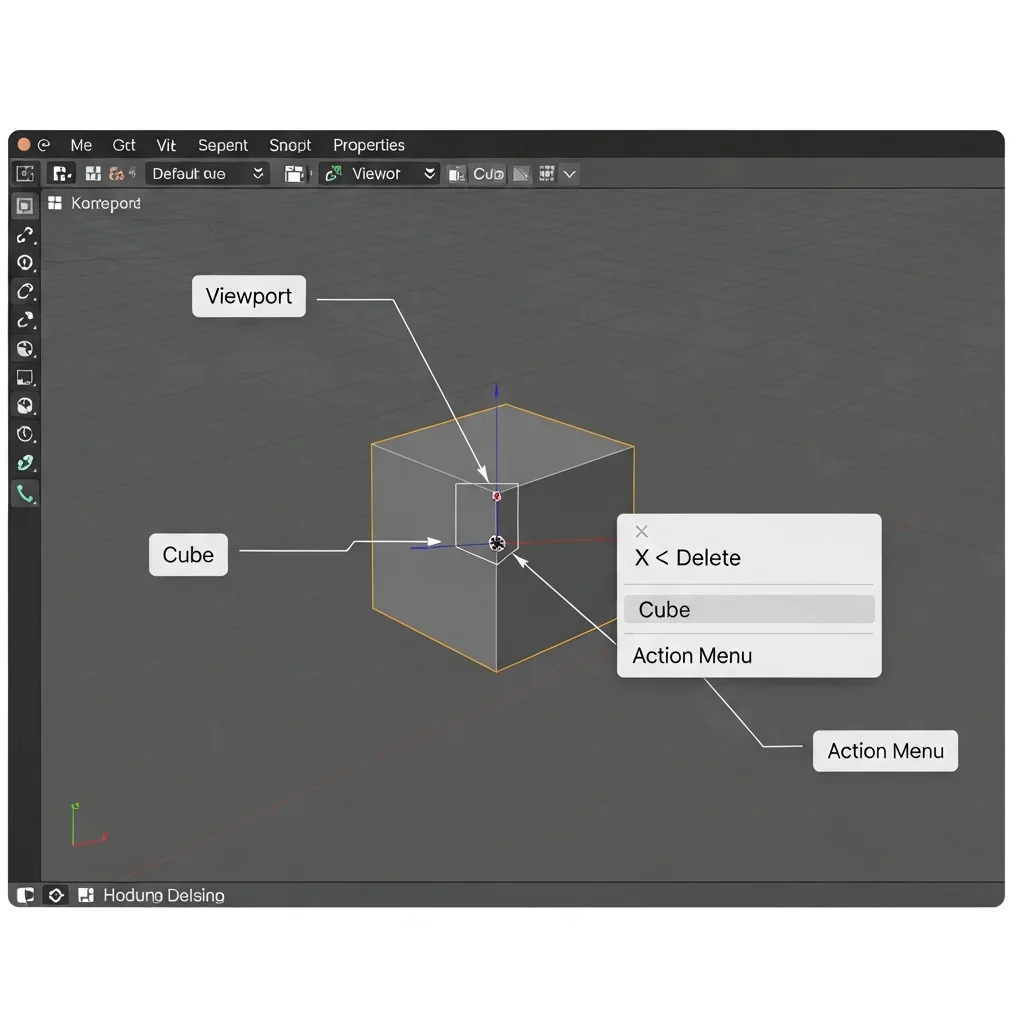Open the Gct menu
Image resolution: width=1024 pixels, height=1024 pixels.
pos(123,145)
